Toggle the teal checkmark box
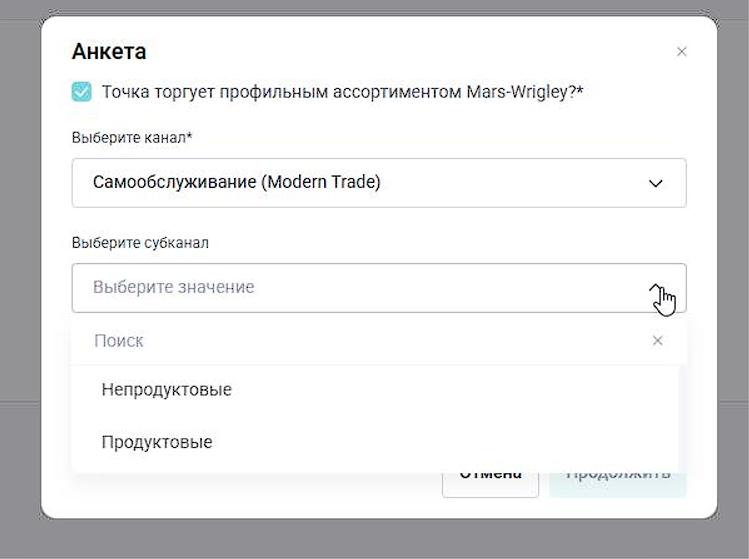749x559 pixels. [82, 92]
